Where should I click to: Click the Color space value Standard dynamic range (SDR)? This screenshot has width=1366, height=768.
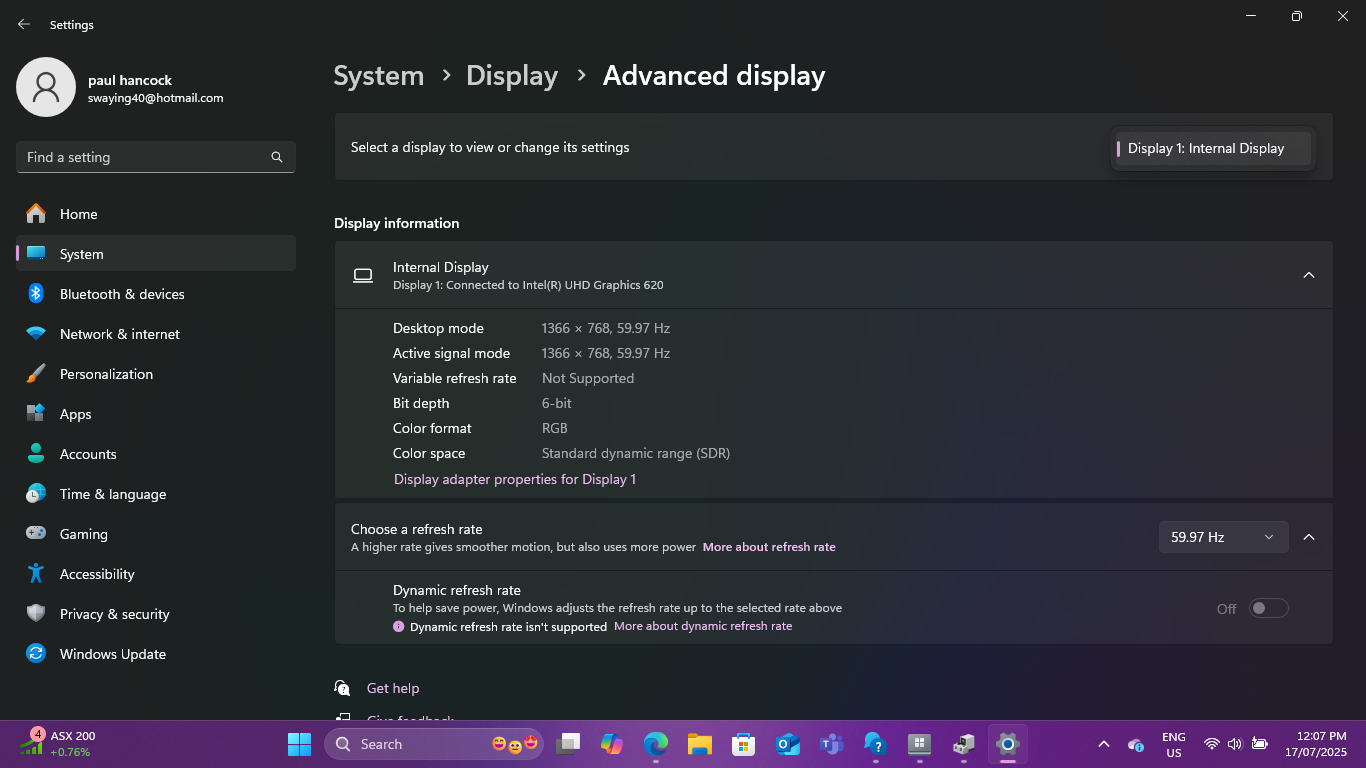click(636, 453)
